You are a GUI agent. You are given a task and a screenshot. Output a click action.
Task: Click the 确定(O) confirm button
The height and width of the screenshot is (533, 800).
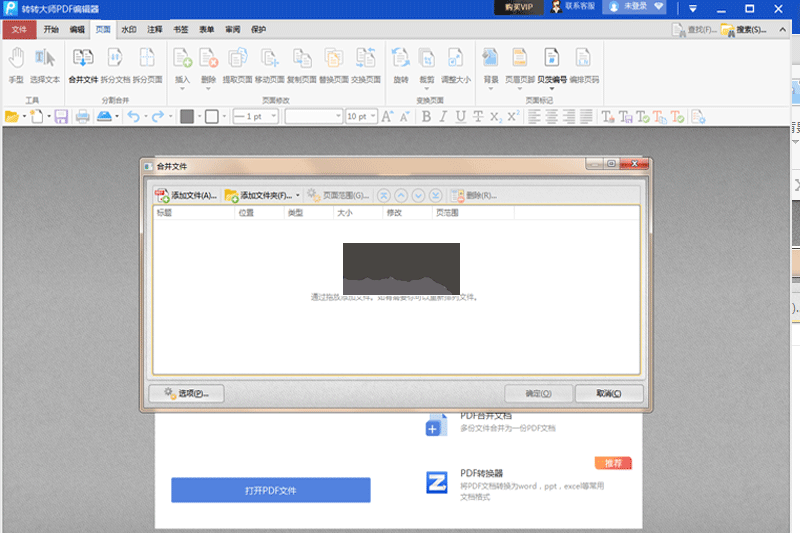click(538, 393)
